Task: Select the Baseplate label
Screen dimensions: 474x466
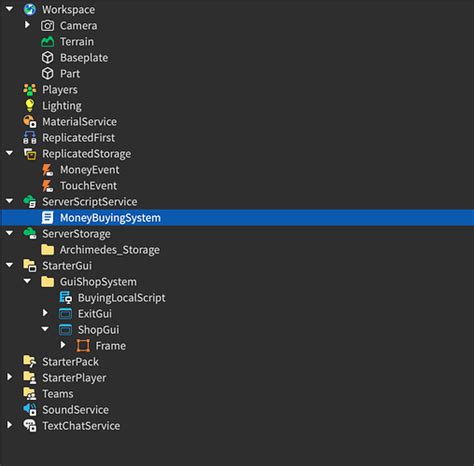Action: click(84, 58)
